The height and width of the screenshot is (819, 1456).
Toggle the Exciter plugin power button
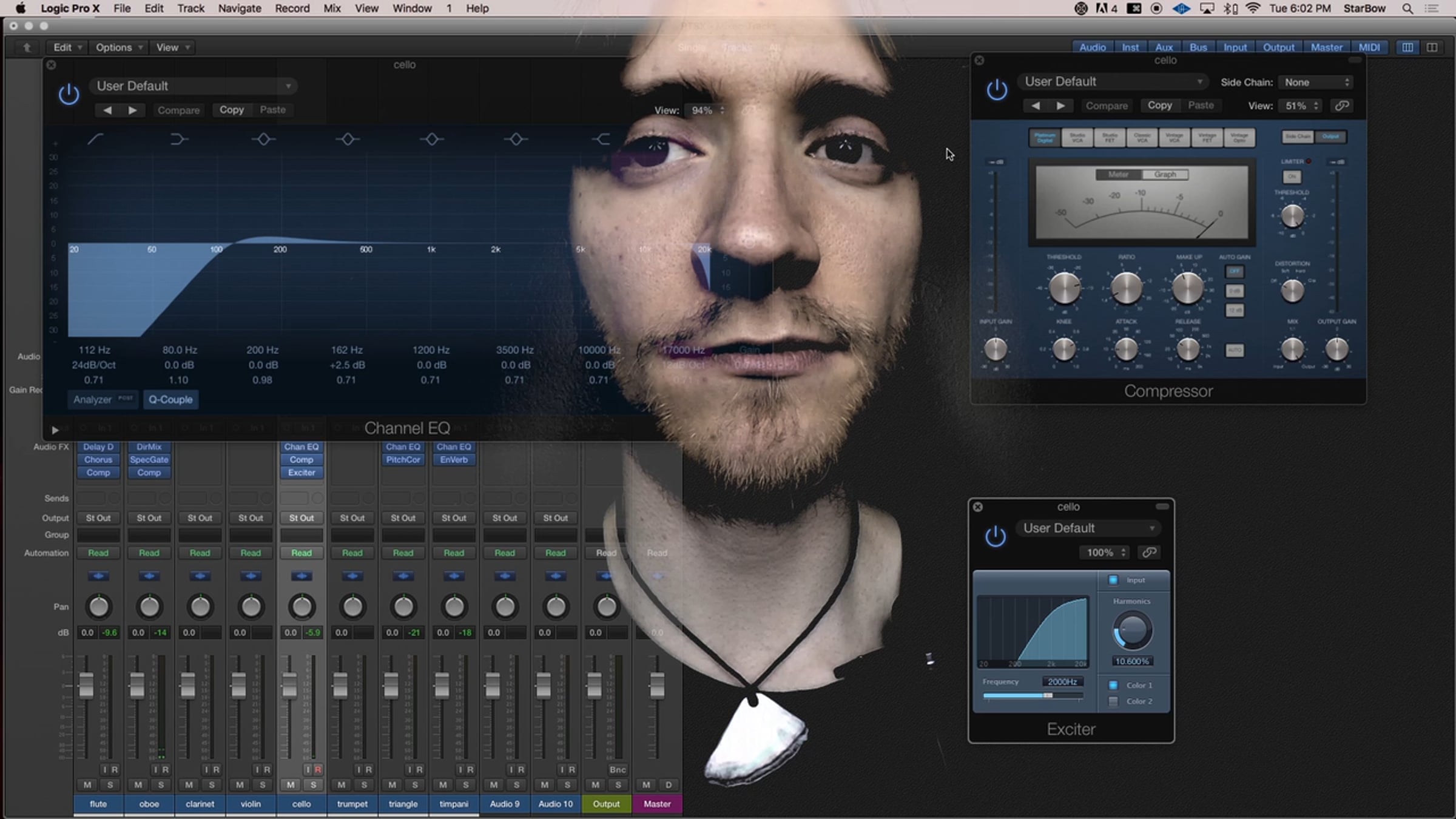tap(995, 536)
